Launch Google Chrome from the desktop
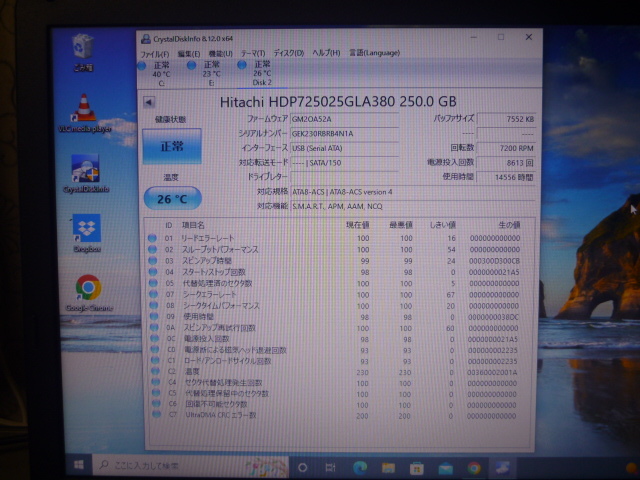 (x=88, y=293)
